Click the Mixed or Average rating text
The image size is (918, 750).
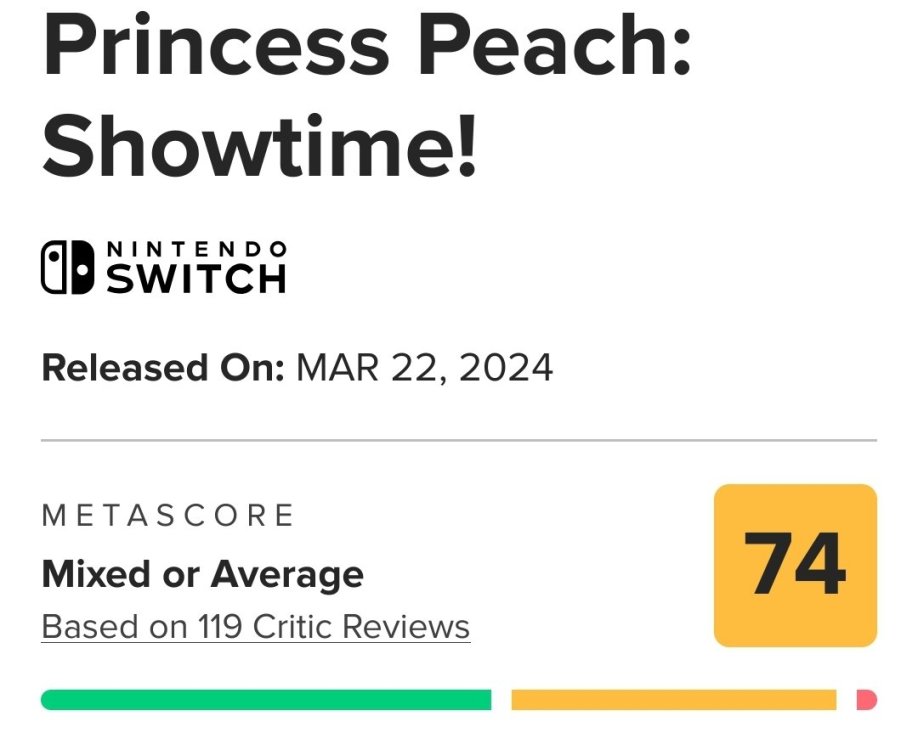[203, 574]
